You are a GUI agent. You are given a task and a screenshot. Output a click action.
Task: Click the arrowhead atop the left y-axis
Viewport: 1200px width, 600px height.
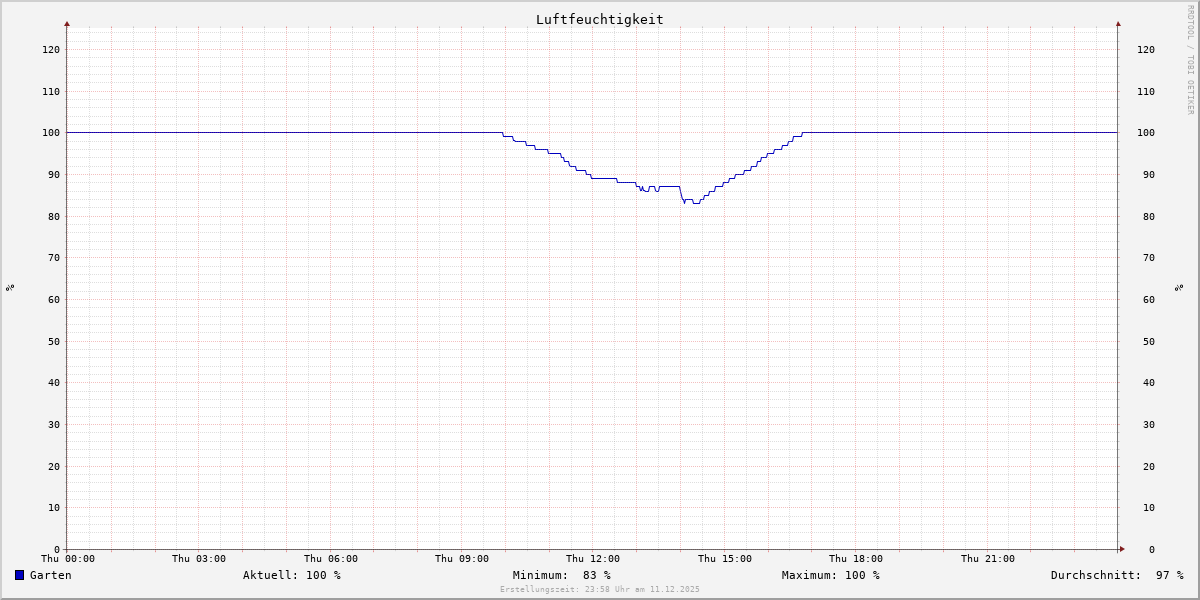click(67, 23)
